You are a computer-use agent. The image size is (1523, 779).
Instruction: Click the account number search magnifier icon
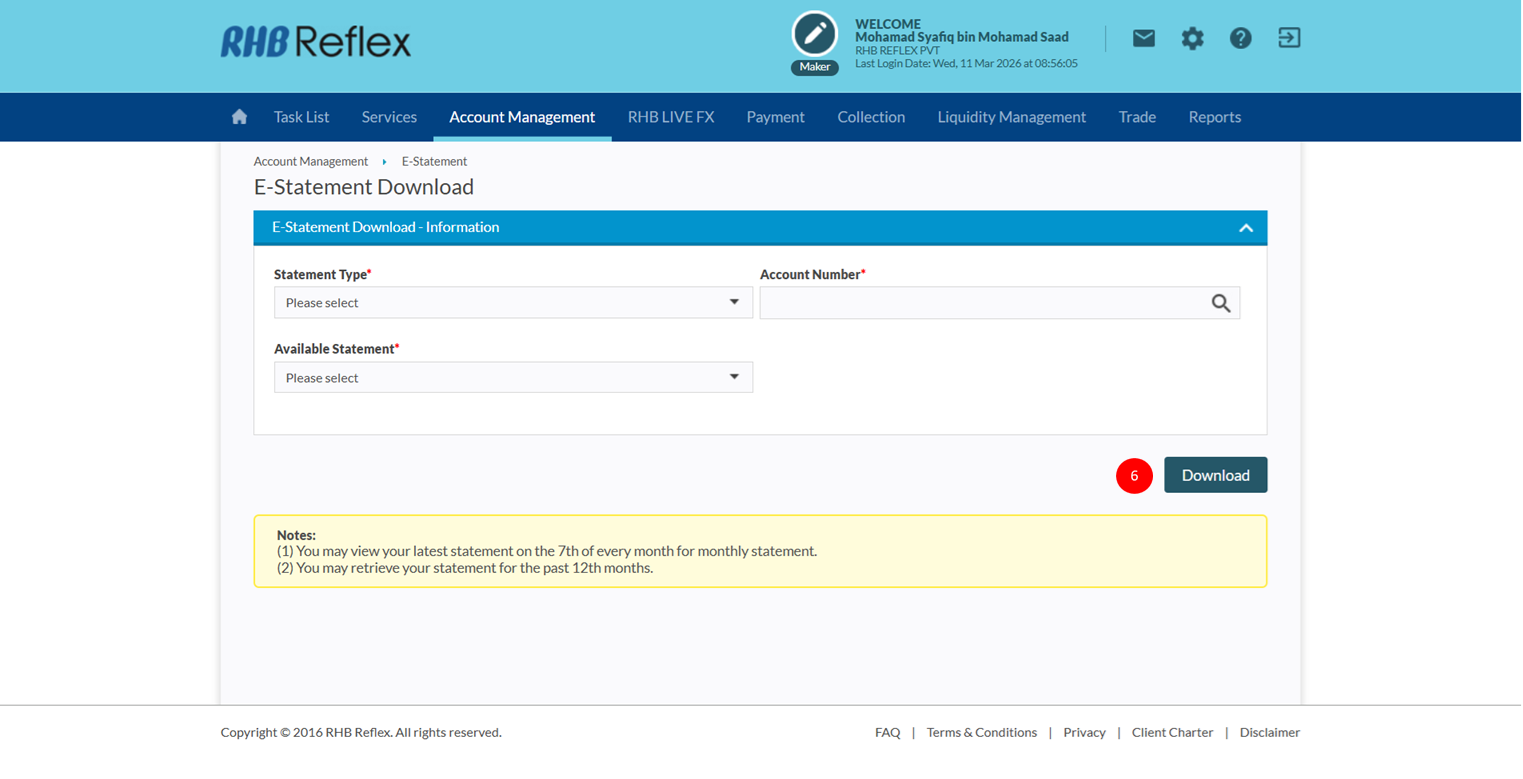pyautogui.click(x=1220, y=303)
